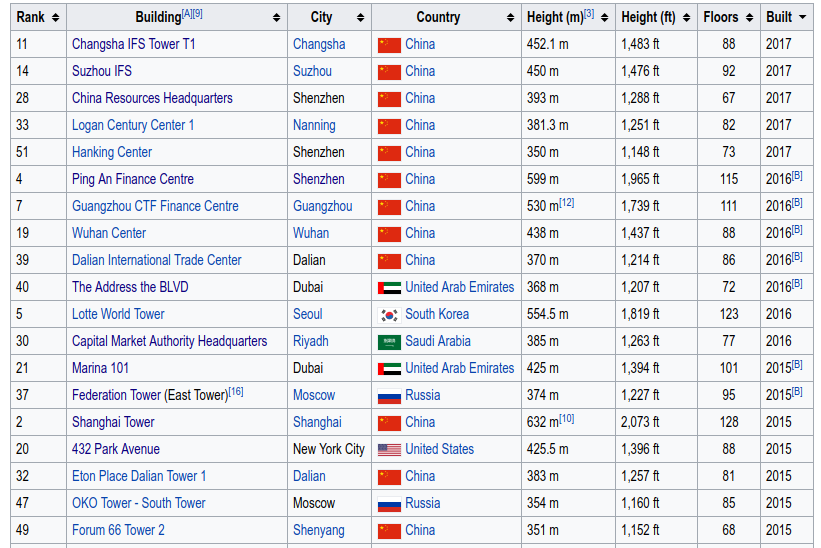Open the Ping An Finance Centre link
Image resolution: width=821 pixels, height=548 pixels.
[x=133, y=179]
